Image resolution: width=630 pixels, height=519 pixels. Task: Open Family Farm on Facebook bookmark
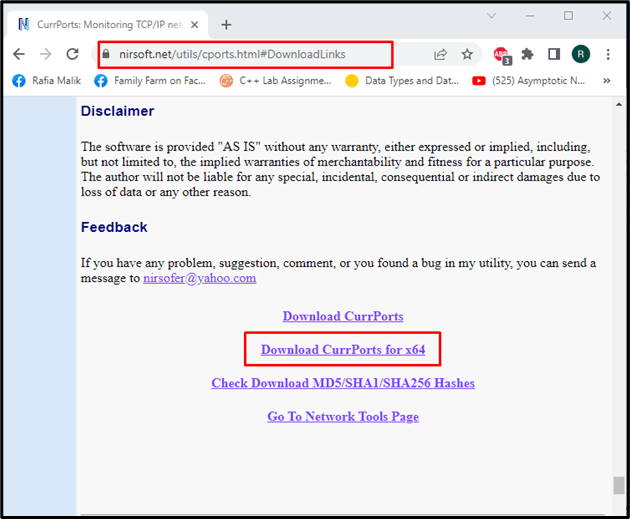click(x=150, y=81)
